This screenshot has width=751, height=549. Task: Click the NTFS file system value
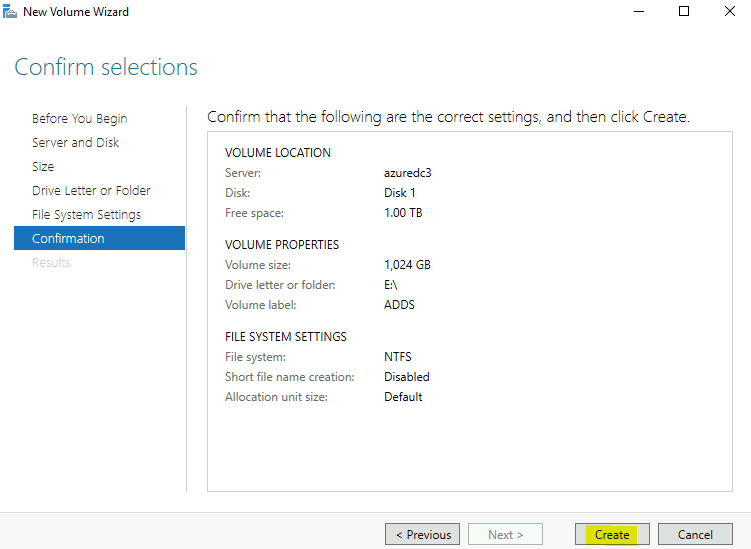pyautogui.click(x=398, y=356)
